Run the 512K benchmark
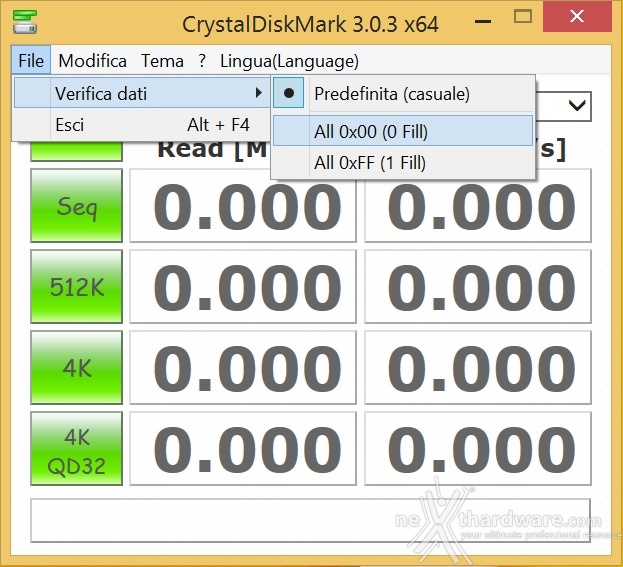The width and height of the screenshot is (623, 567). (77, 286)
